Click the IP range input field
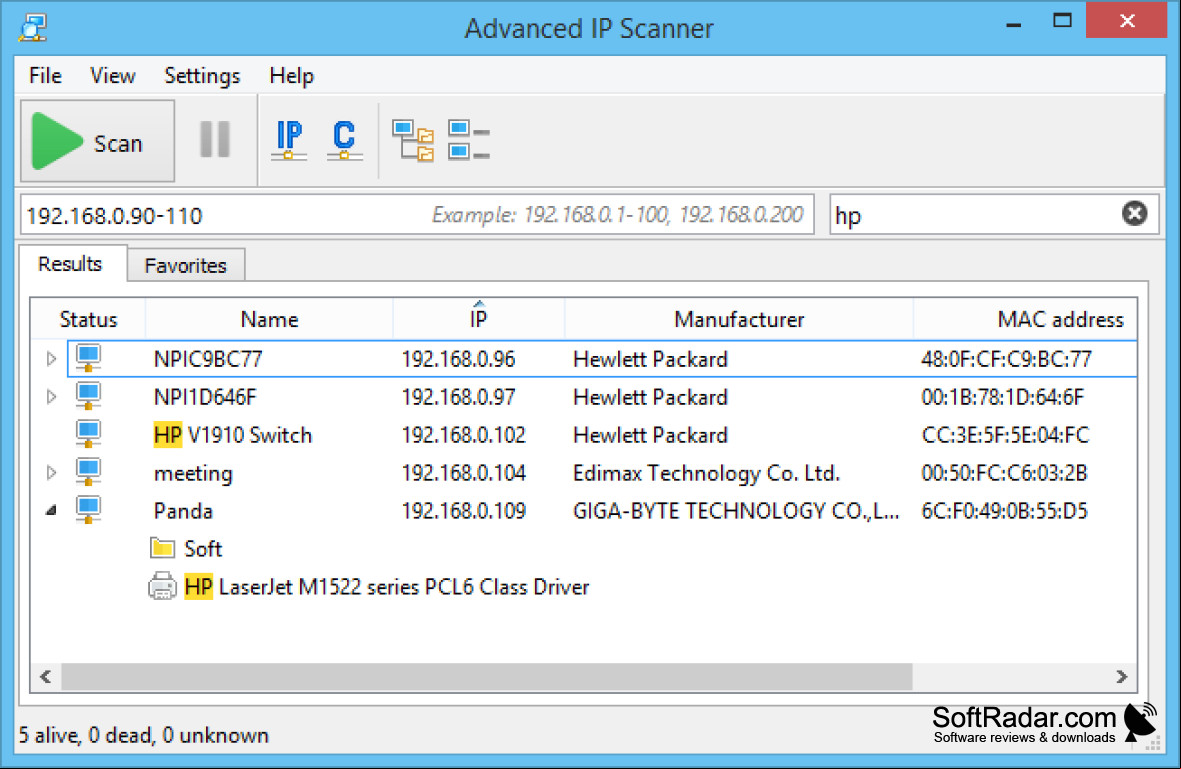The image size is (1181, 769). (417, 215)
